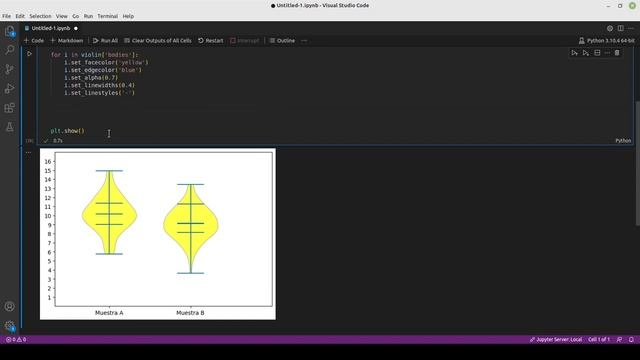Select the Python 3.10.4 64-bit kernel
This screenshot has width=640, height=360.
(607, 40)
